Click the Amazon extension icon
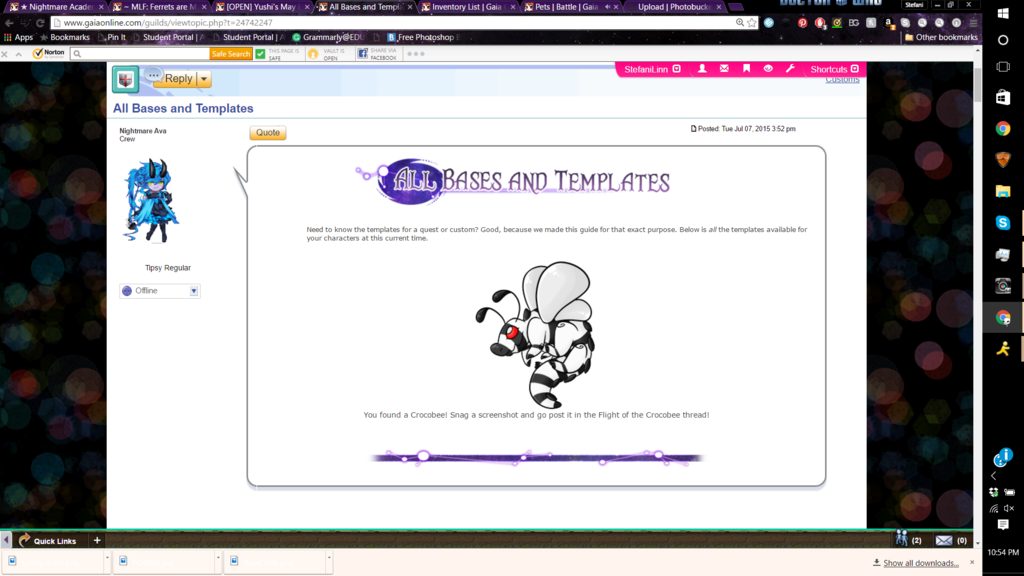The image size is (1024, 576). (x=888, y=23)
